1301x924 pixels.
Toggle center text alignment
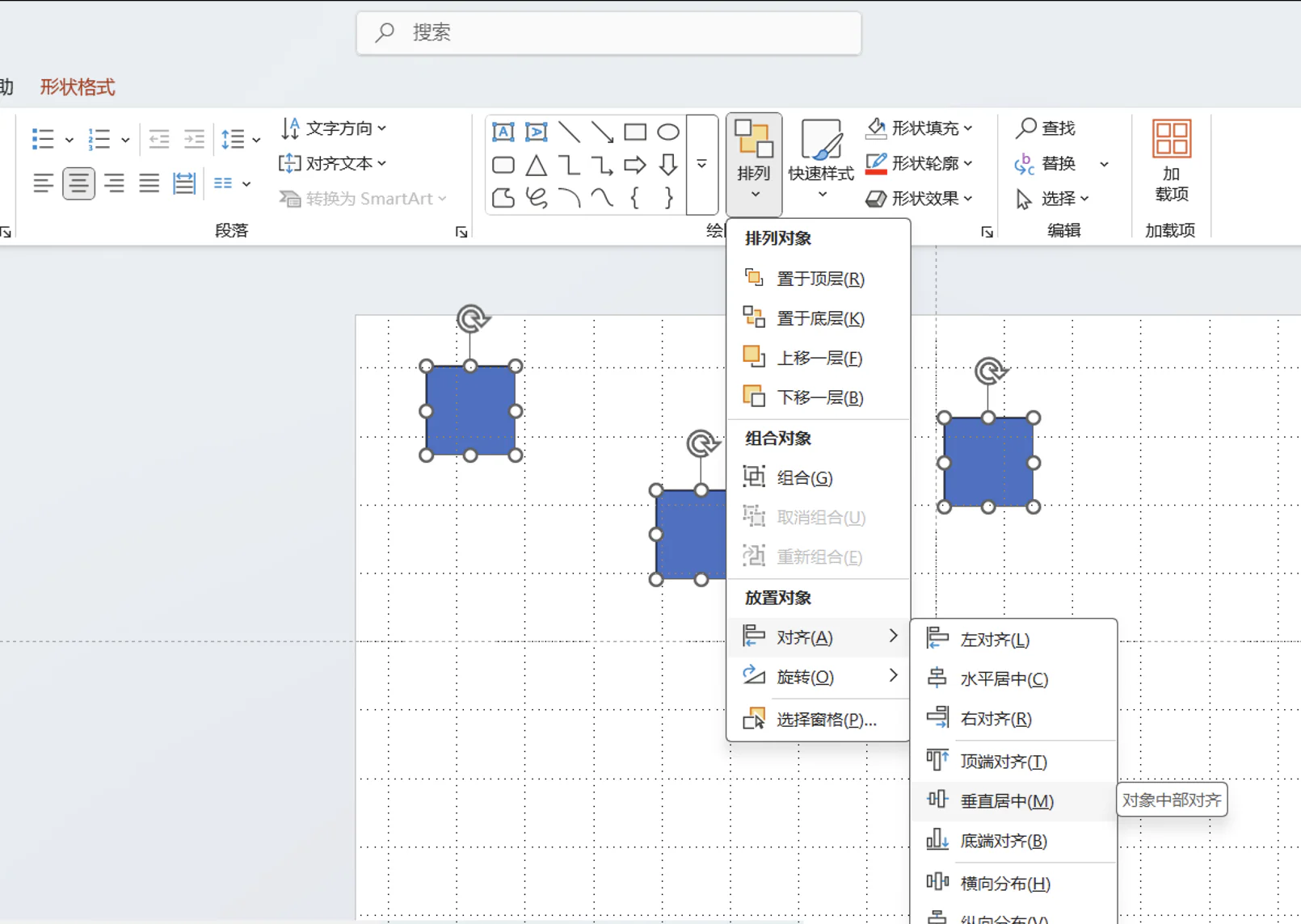(78, 183)
